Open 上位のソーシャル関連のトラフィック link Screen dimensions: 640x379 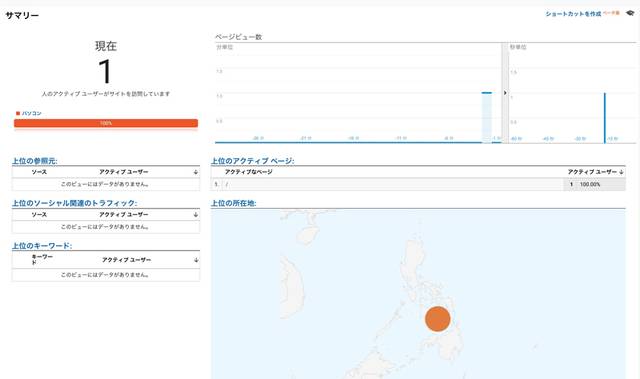tap(75, 203)
